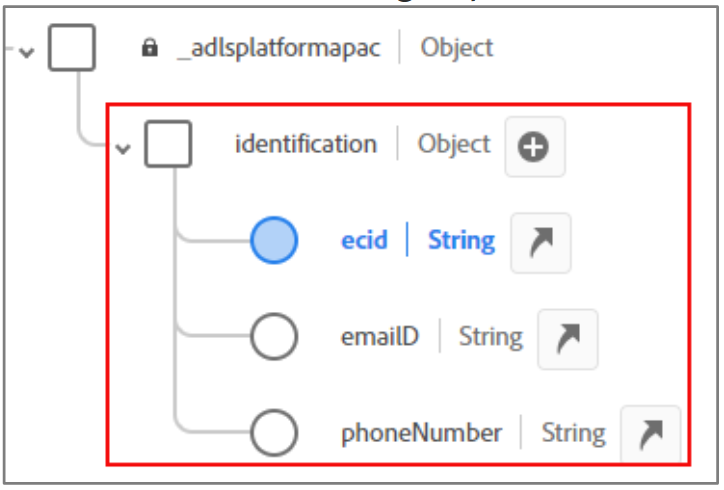
Task: Click Object type label beside _adlsplatformapac
Action: (457, 48)
